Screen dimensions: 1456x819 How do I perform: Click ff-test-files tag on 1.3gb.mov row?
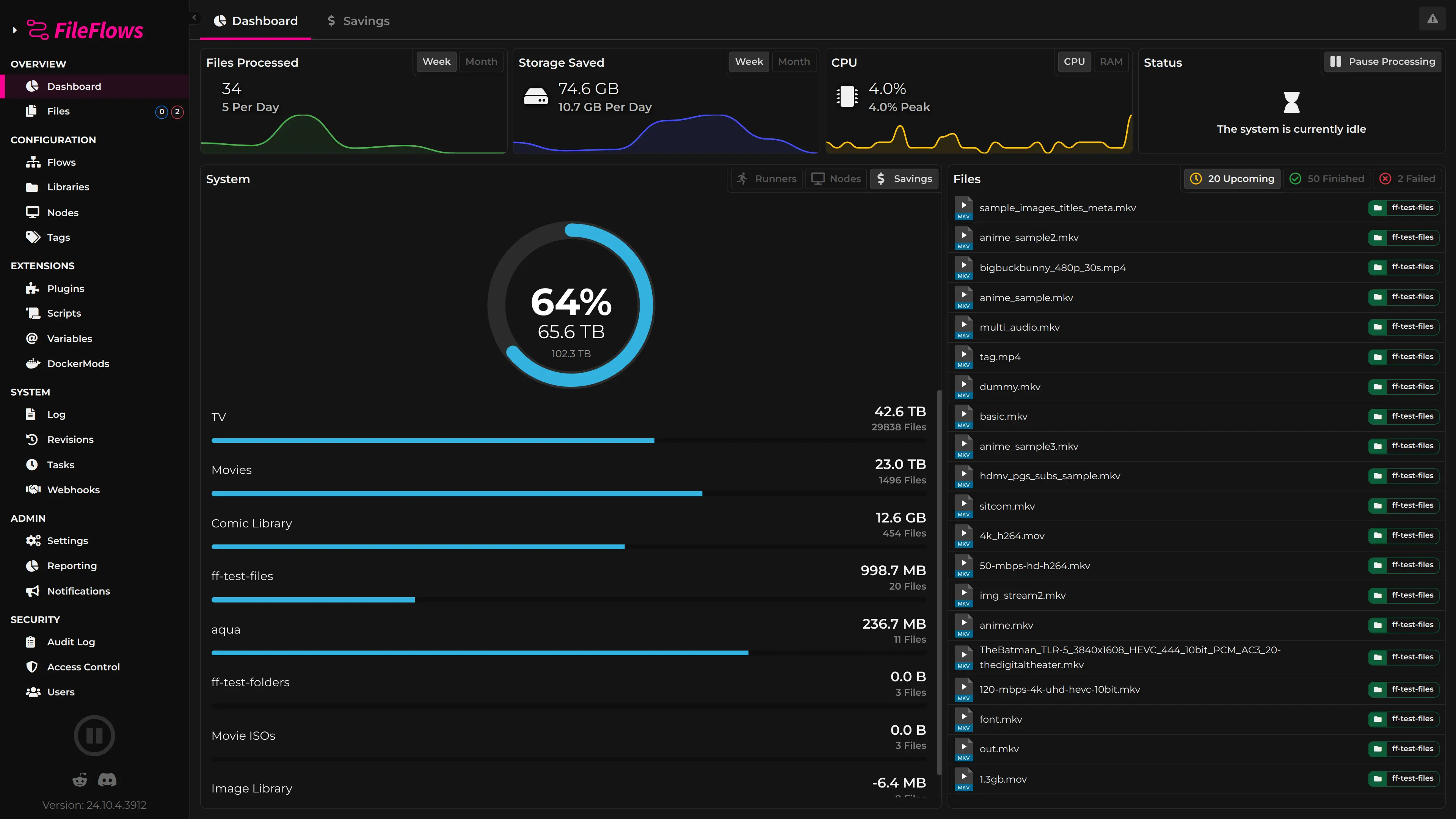click(1403, 778)
